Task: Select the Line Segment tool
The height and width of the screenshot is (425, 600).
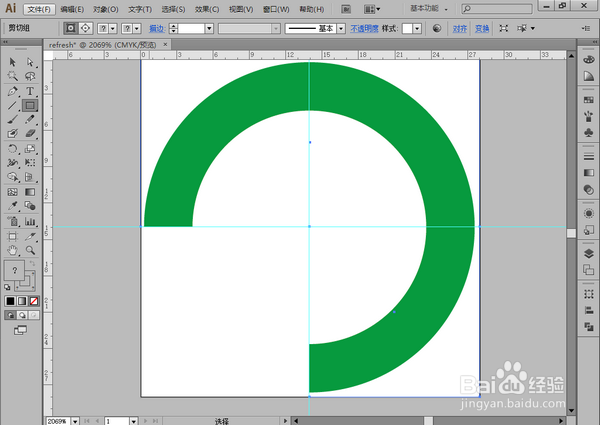Action: 13,105
